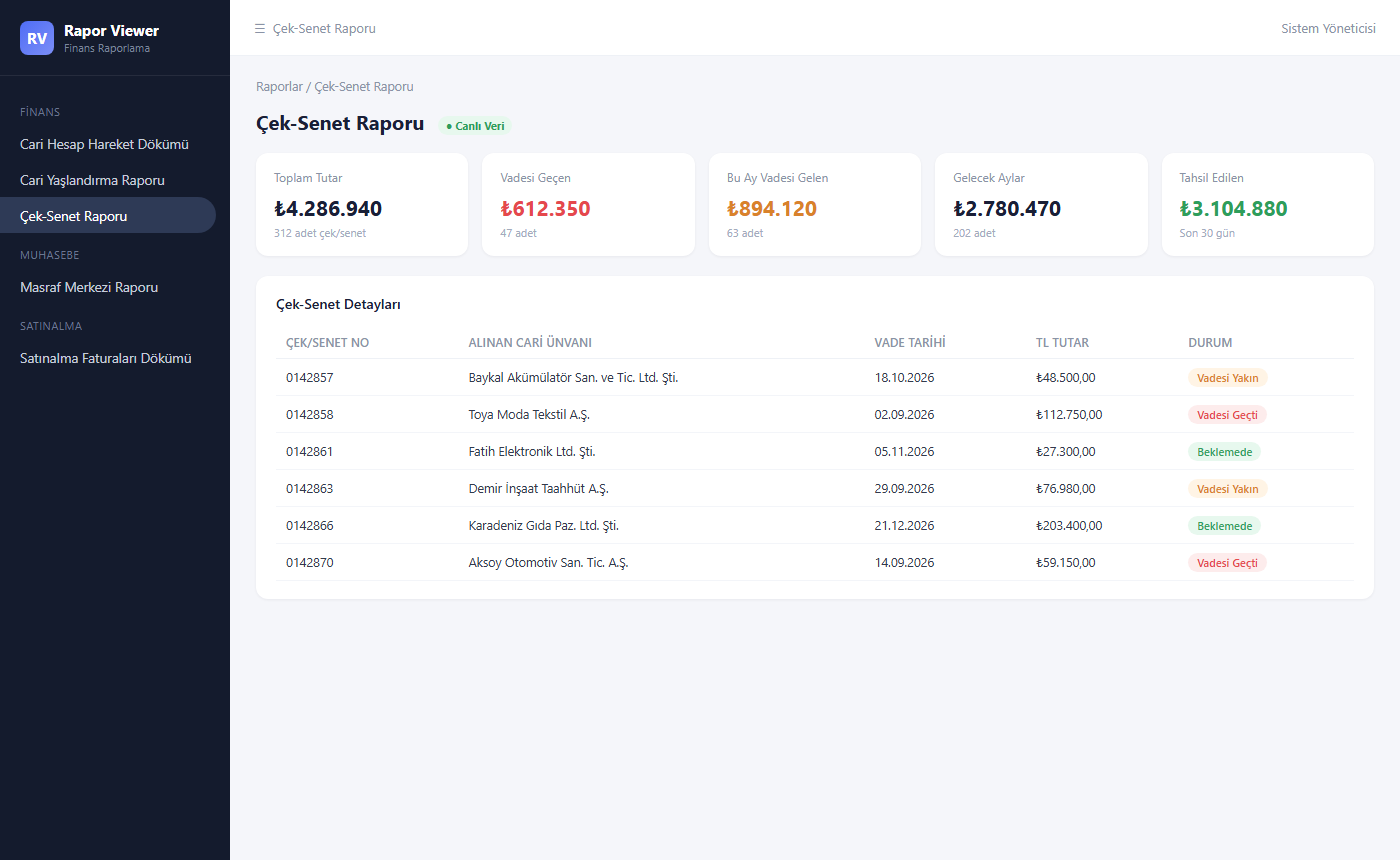1400x860 pixels.
Task: Click check number 0142858
Action: [310, 415]
